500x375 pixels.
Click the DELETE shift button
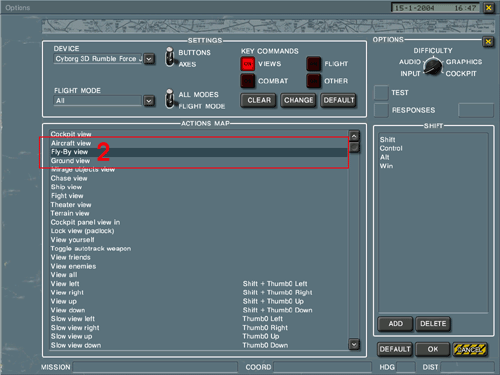(x=433, y=324)
